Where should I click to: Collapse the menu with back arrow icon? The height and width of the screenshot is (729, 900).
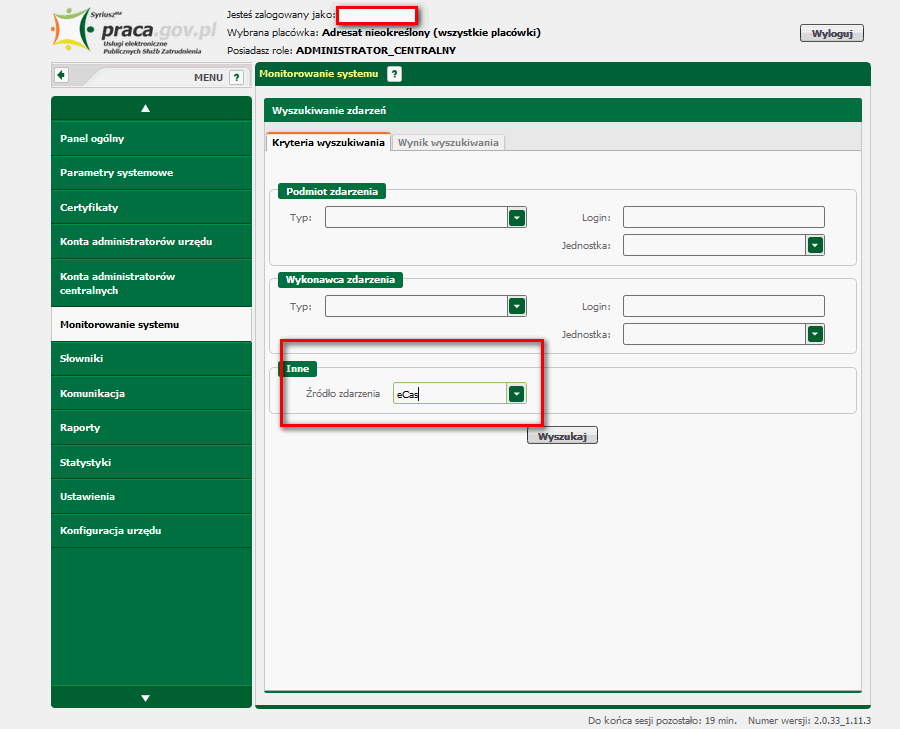pos(61,75)
